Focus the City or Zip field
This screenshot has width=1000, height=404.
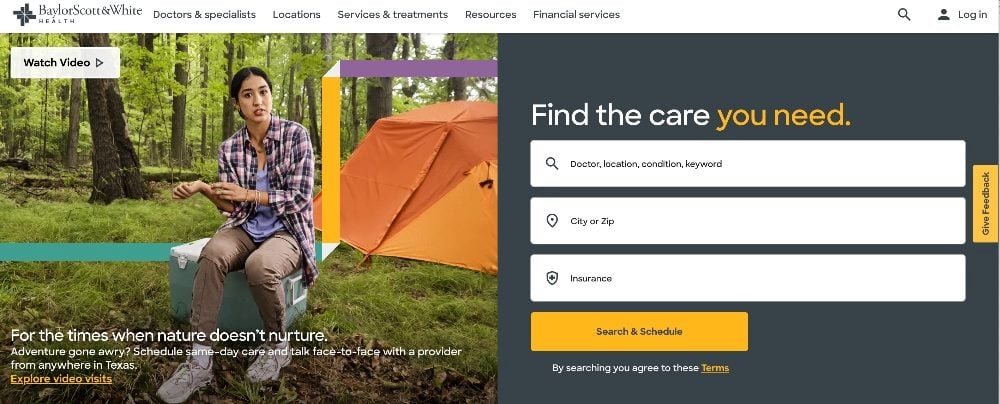[x=747, y=221]
